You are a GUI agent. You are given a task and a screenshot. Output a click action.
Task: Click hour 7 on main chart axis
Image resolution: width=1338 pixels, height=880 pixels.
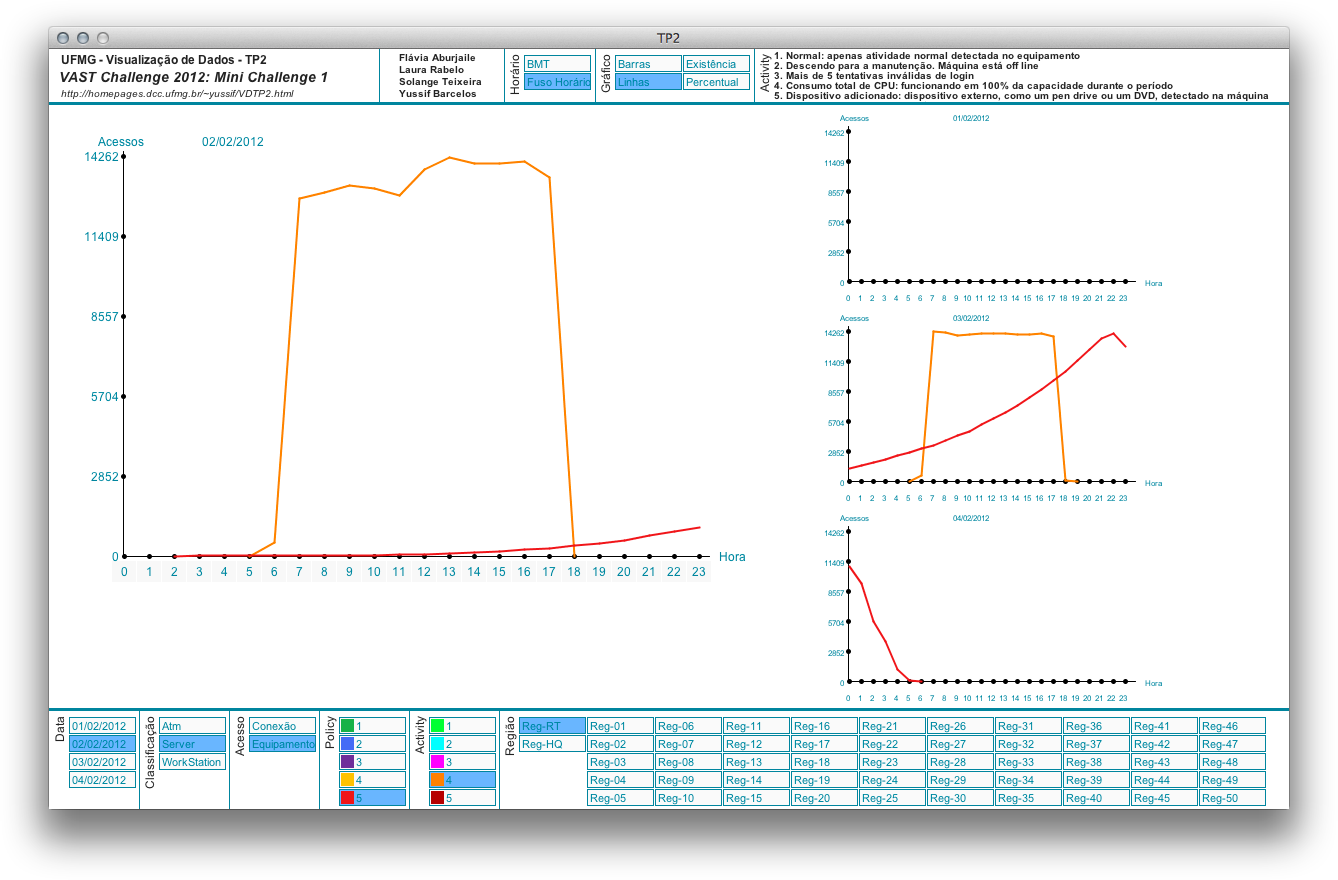[299, 572]
